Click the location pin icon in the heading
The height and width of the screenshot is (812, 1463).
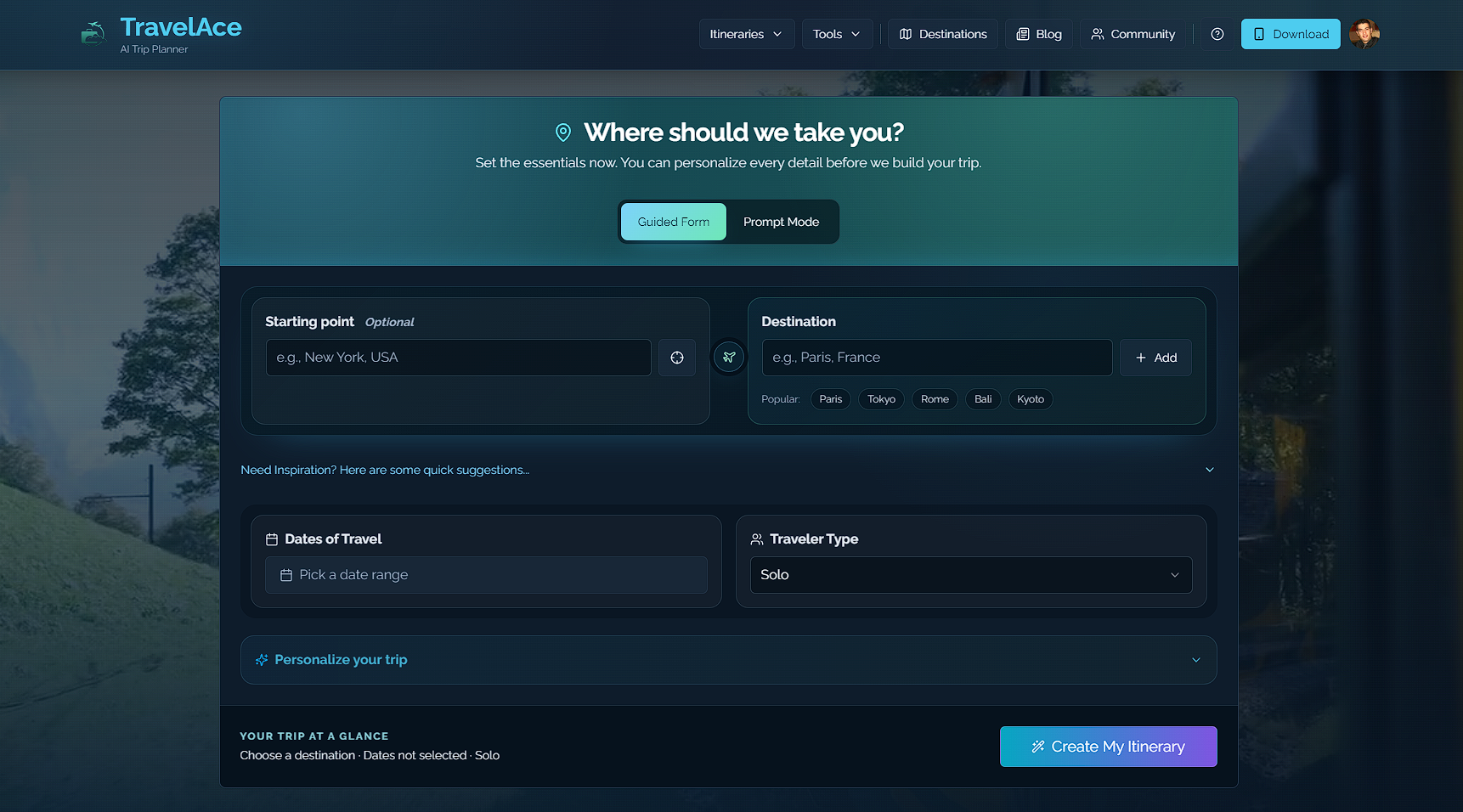pyautogui.click(x=562, y=133)
